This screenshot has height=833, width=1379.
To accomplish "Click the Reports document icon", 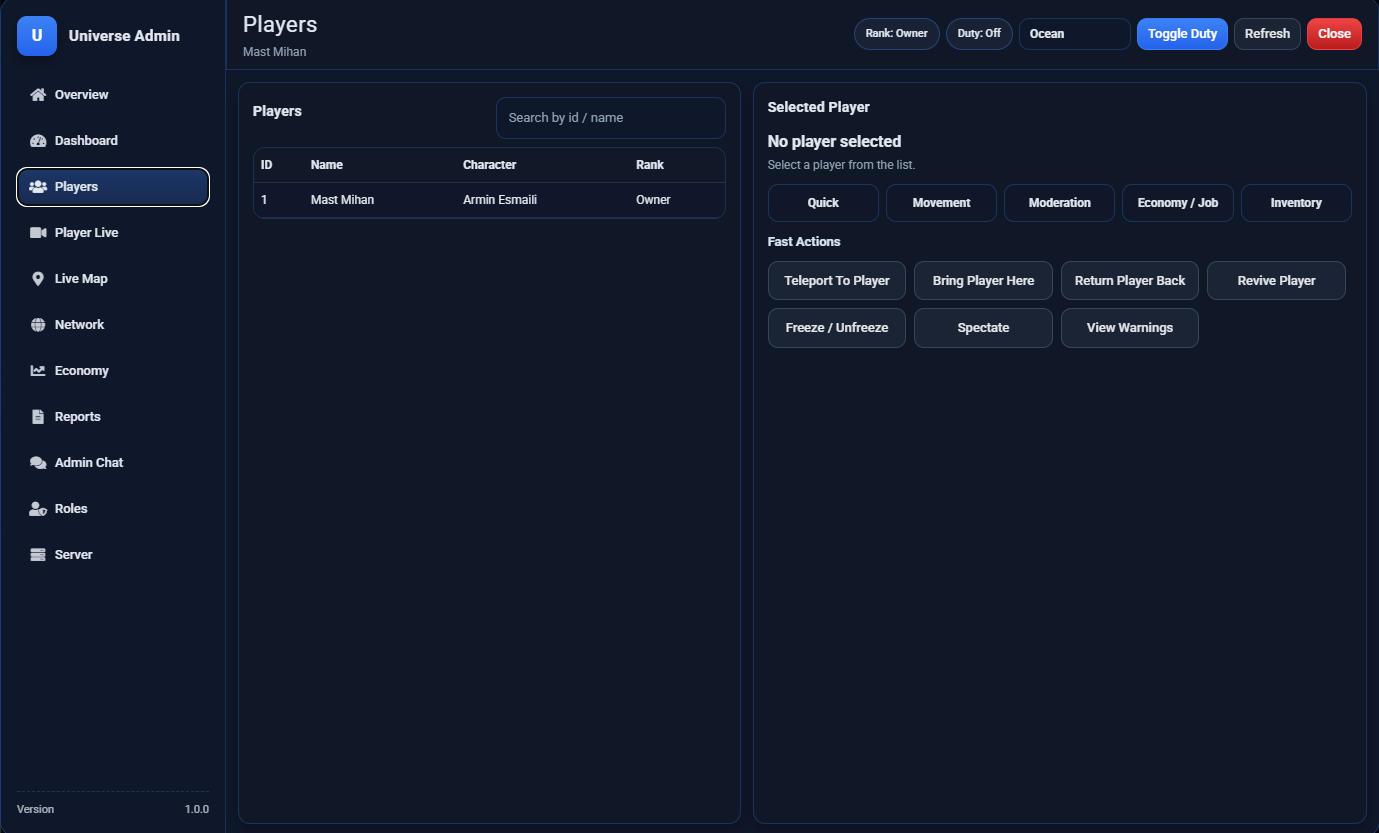I will point(38,417).
